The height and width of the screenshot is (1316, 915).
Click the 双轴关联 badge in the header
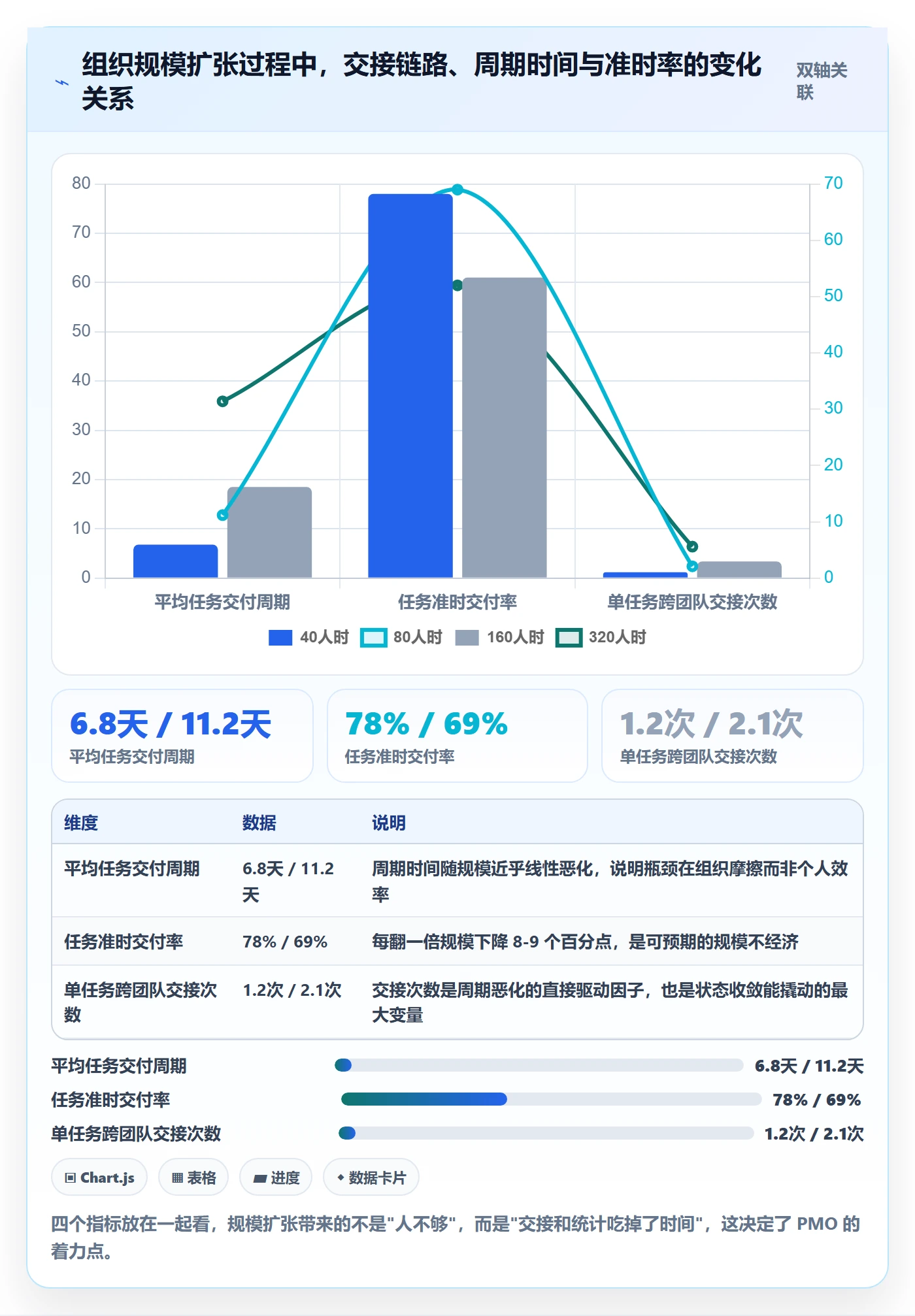[x=822, y=81]
